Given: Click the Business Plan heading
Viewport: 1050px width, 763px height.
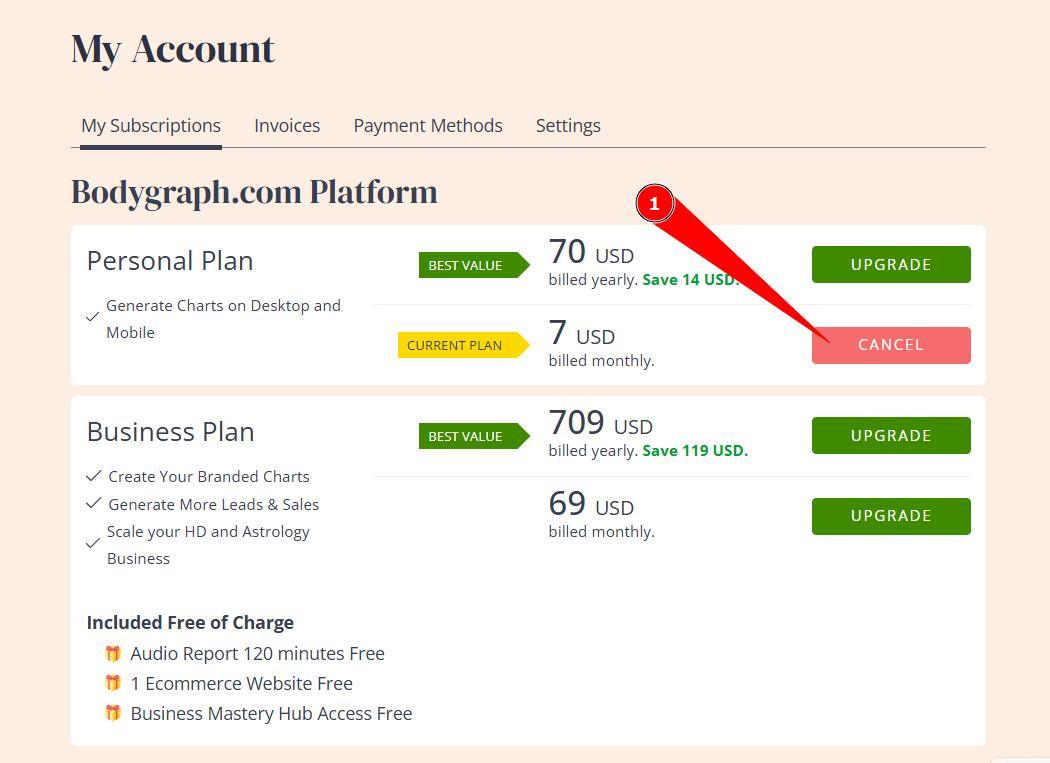Looking at the screenshot, I should pyautogui.click(x=170, y=432).
